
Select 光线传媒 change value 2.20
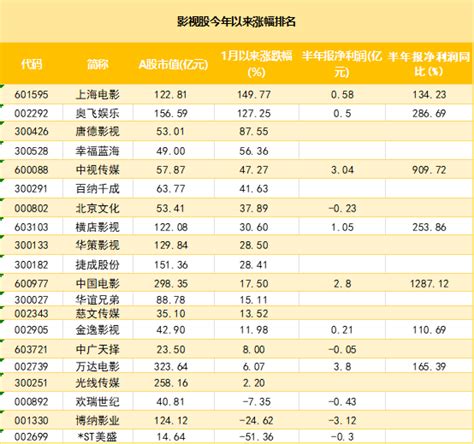click(x=254, y=383)
